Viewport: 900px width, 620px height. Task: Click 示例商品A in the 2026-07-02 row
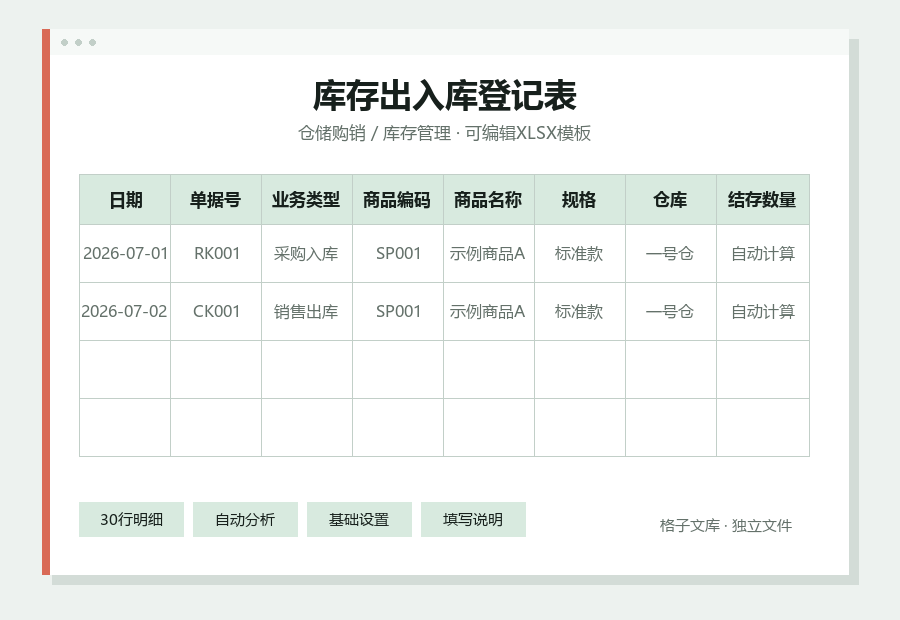[x=489, y=312]
